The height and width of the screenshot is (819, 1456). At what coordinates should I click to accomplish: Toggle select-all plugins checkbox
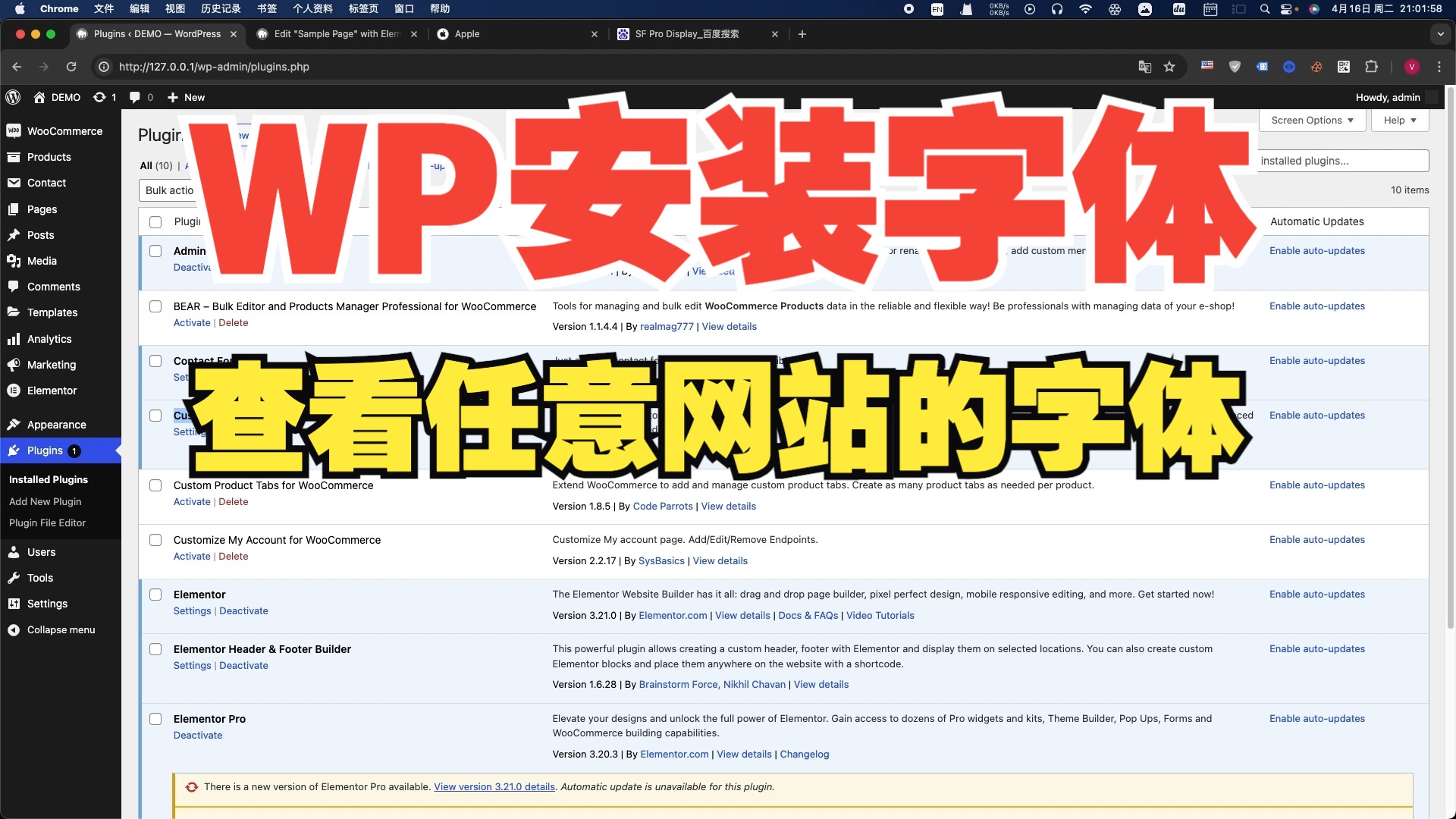[x=155, y=222]
